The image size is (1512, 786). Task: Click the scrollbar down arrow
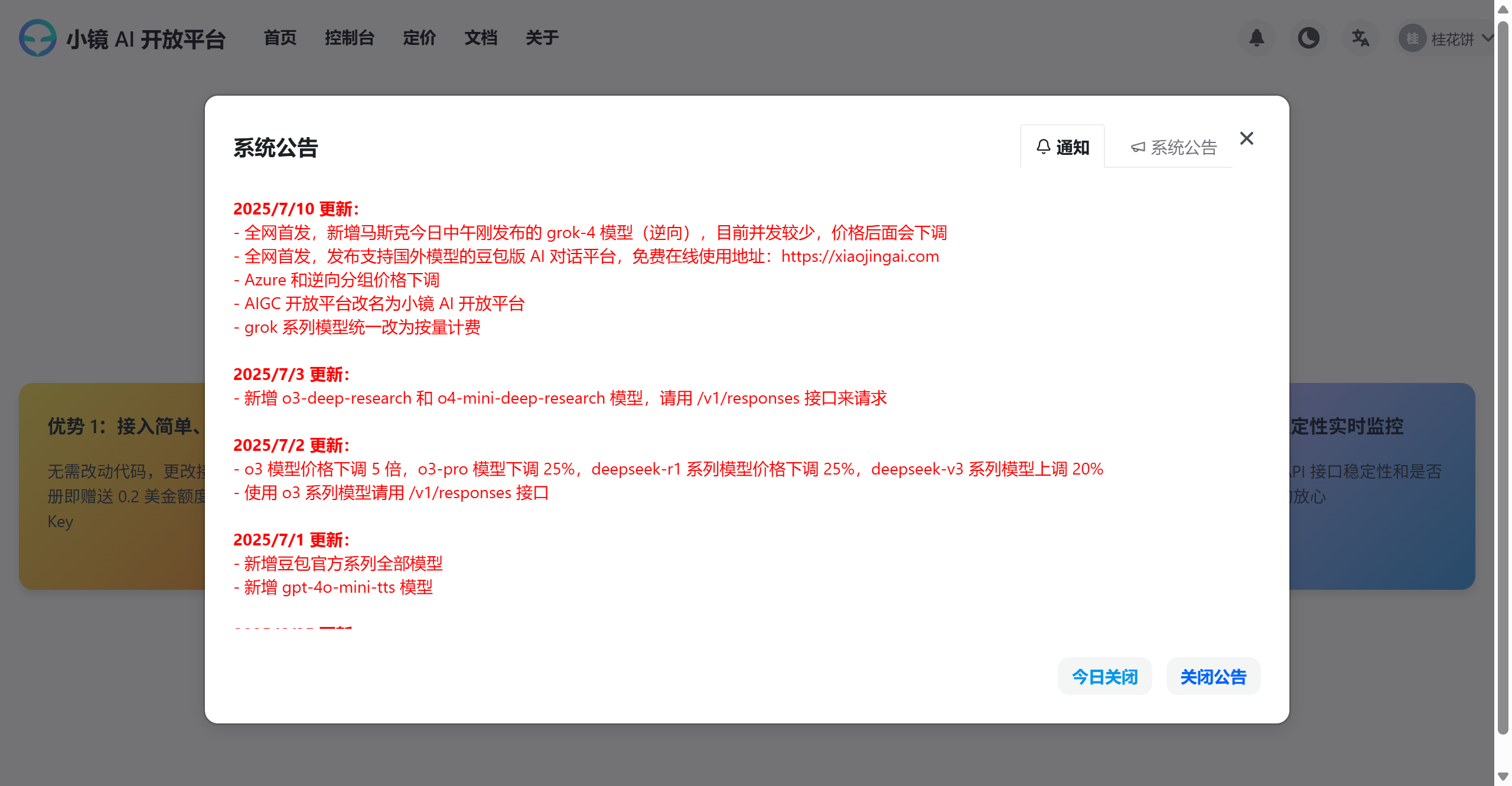1504,777
